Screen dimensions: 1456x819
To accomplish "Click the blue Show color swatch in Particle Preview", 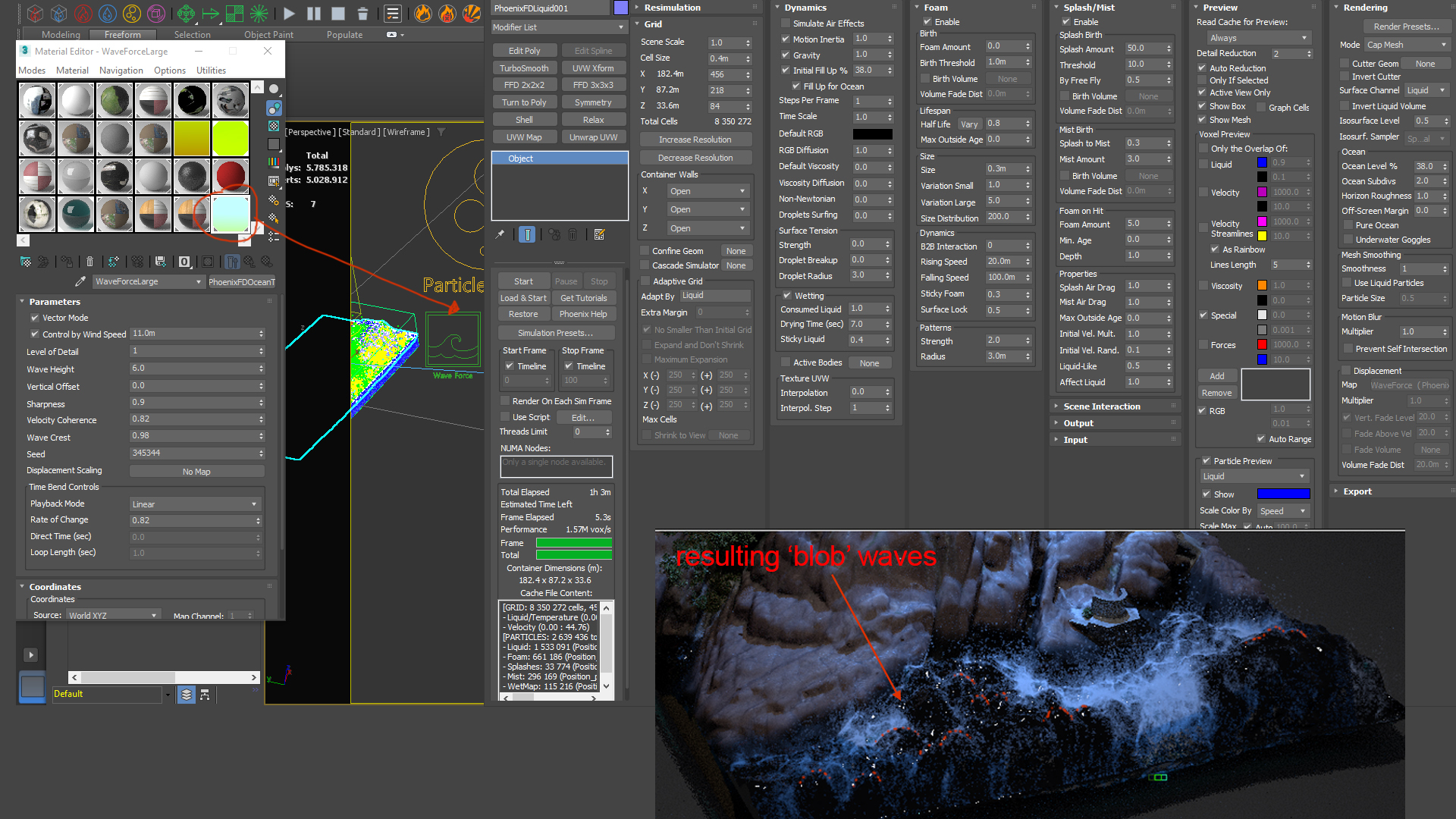I will tap(1283, 494).
